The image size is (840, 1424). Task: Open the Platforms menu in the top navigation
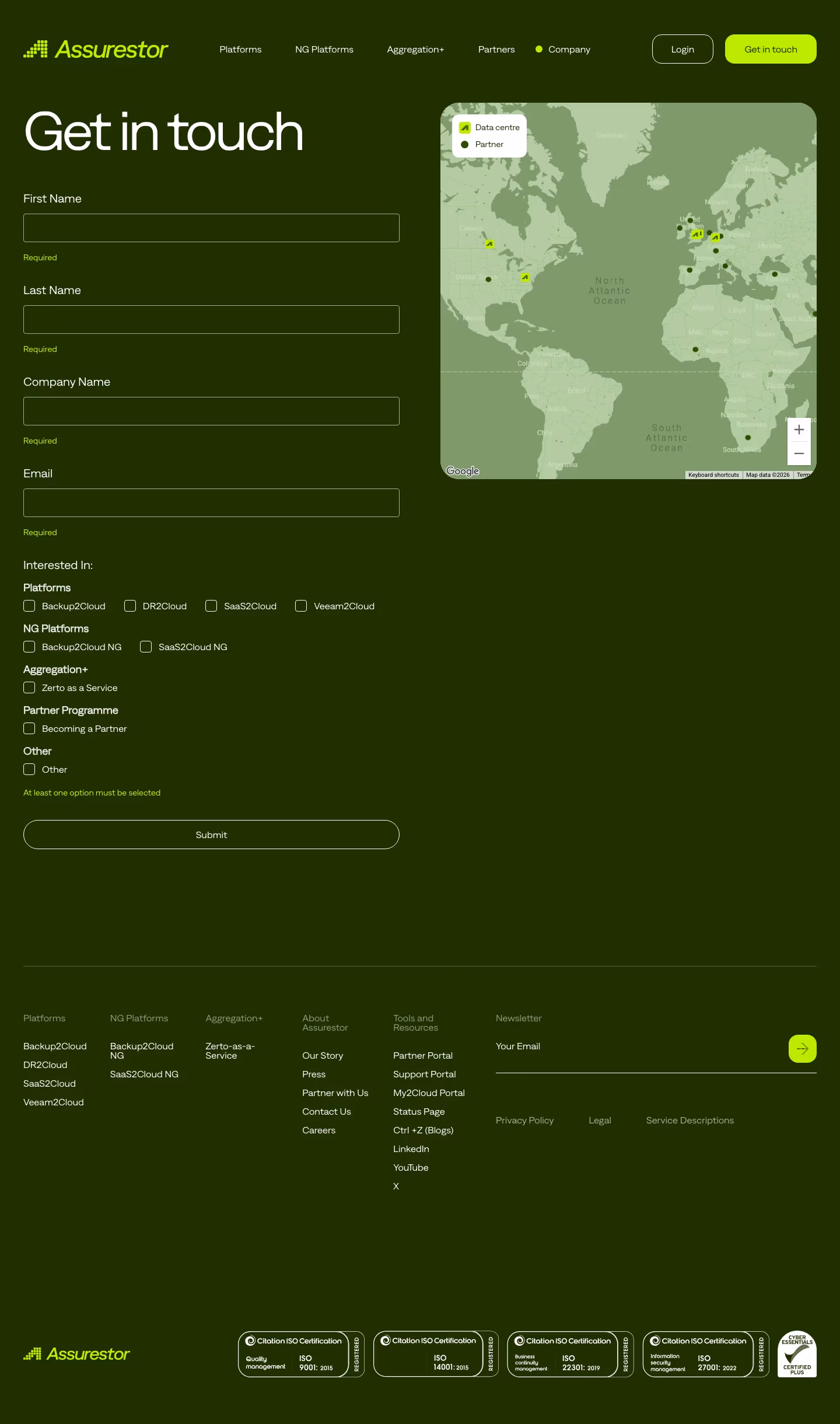point(240,50)
